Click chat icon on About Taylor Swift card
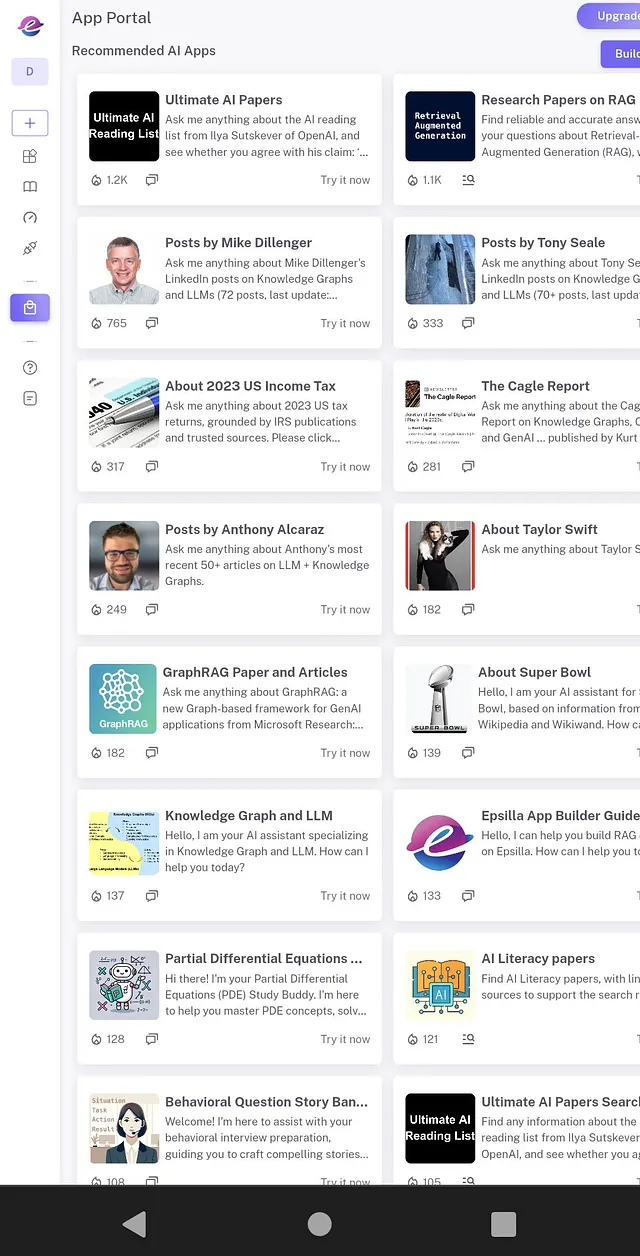The height and width of the screenshot is (1256, 640). [x=468, y=609]
